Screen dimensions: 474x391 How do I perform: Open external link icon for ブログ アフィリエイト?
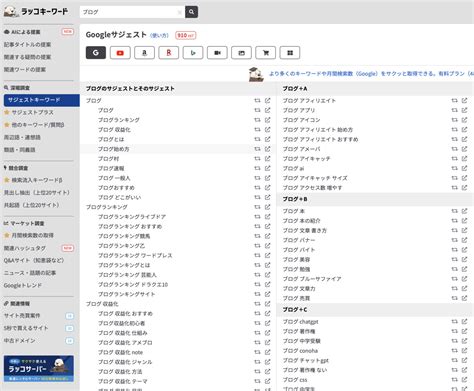pos(464,100)
